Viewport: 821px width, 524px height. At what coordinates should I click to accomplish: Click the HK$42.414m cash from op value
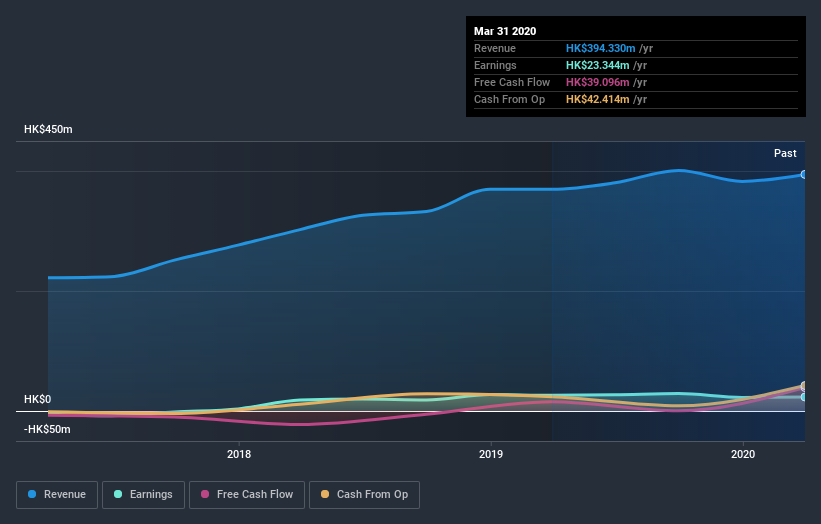pos(597,99)
